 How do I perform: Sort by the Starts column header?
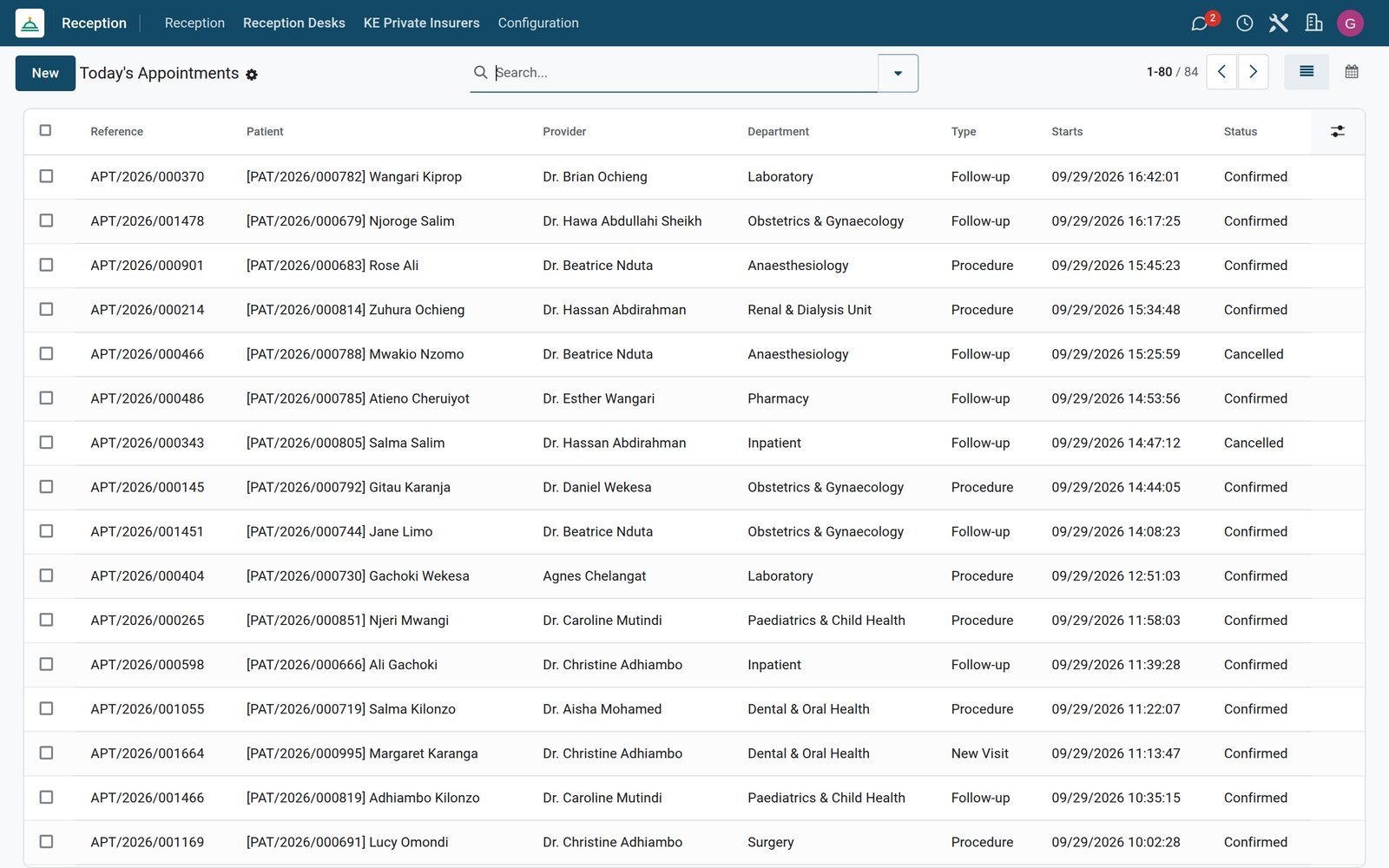coord(1067,132)
